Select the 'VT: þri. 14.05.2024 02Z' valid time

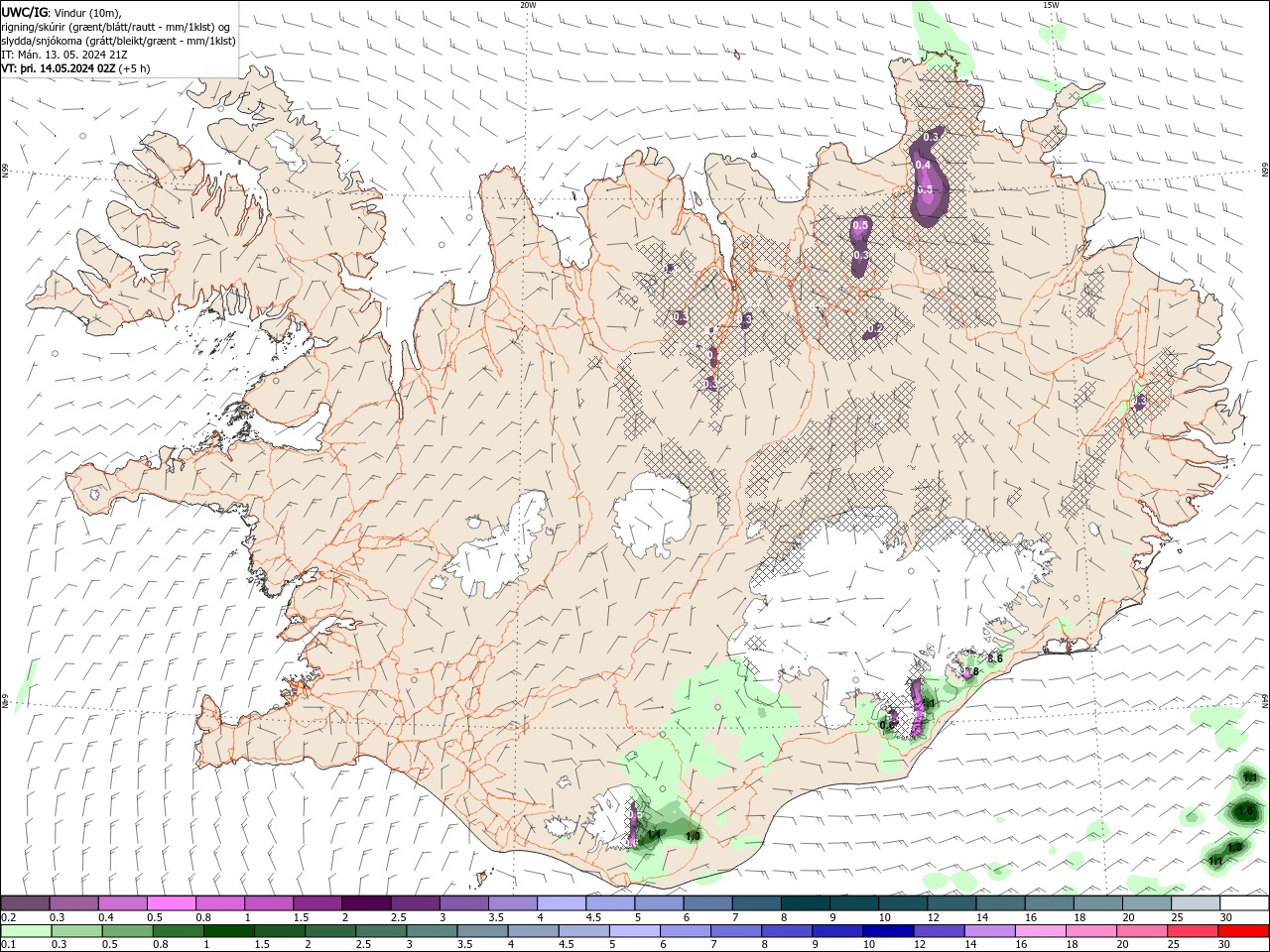(59, 68)
